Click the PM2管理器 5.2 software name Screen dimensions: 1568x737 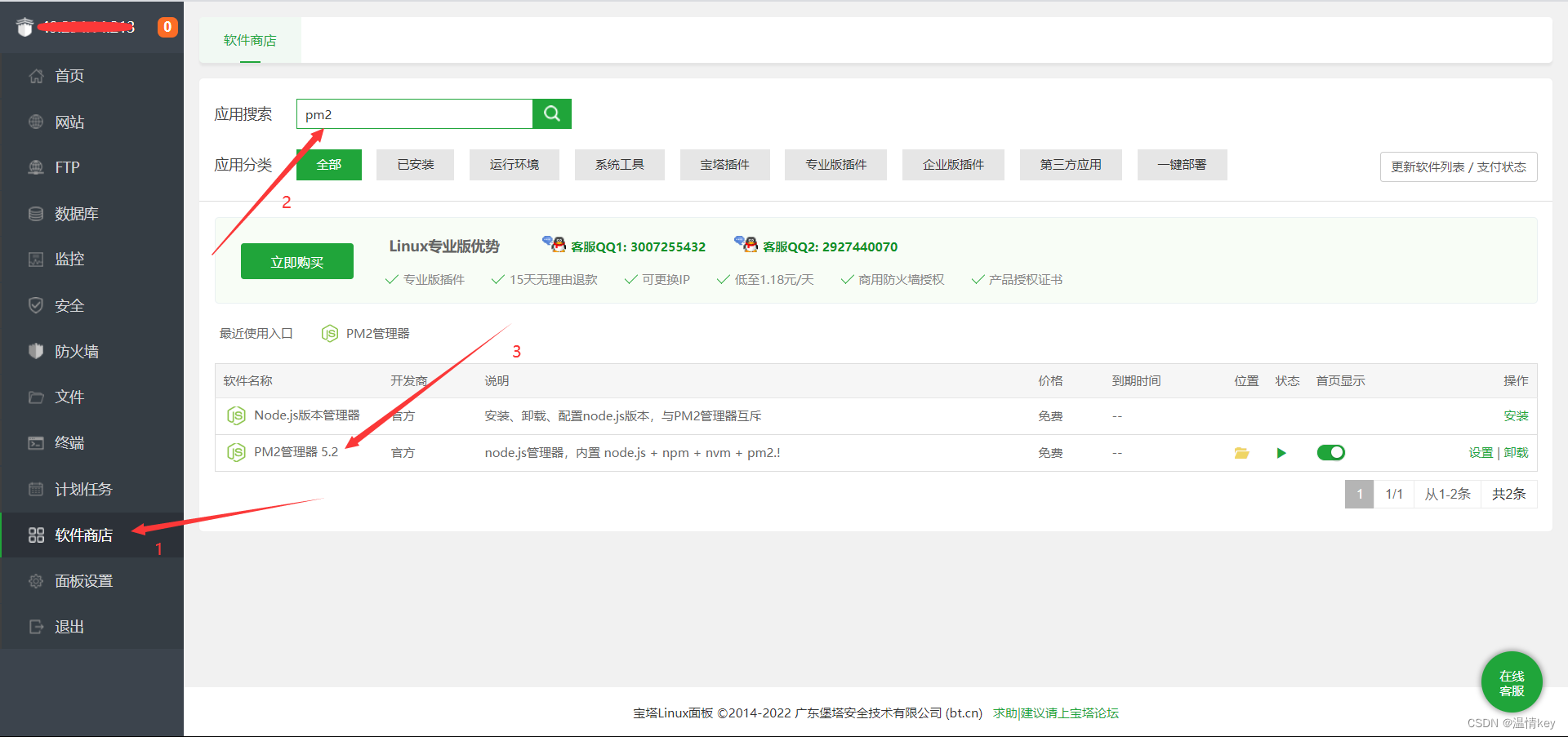coord(296,452)
